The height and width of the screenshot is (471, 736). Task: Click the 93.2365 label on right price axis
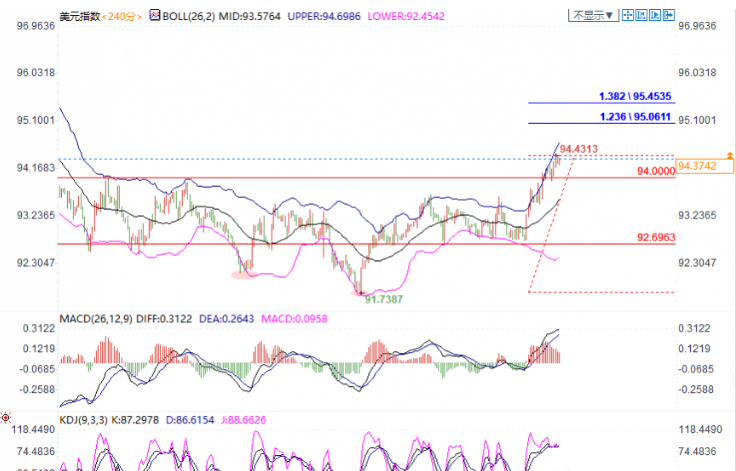698,215
